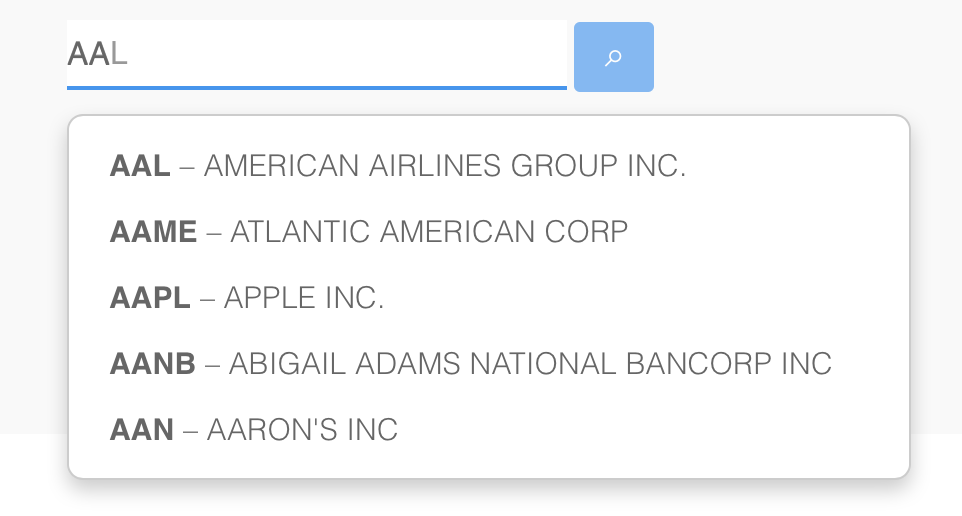Select the AAPL ticker suggestion
The height and width of the screenshot is (516, 962).
pyautogui.click(x=150, y=298)
